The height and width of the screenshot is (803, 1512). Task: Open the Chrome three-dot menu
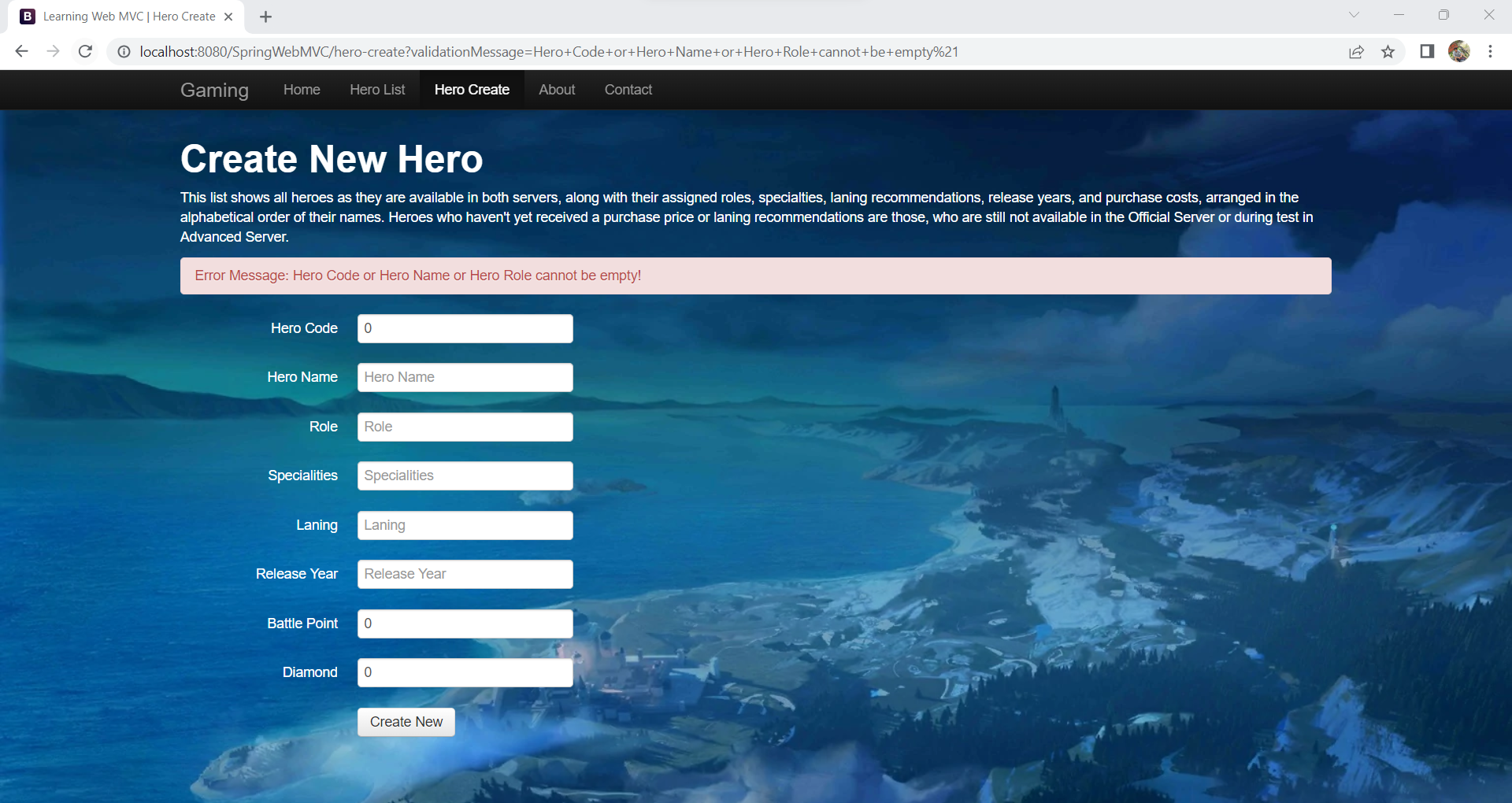[1490, 51]
